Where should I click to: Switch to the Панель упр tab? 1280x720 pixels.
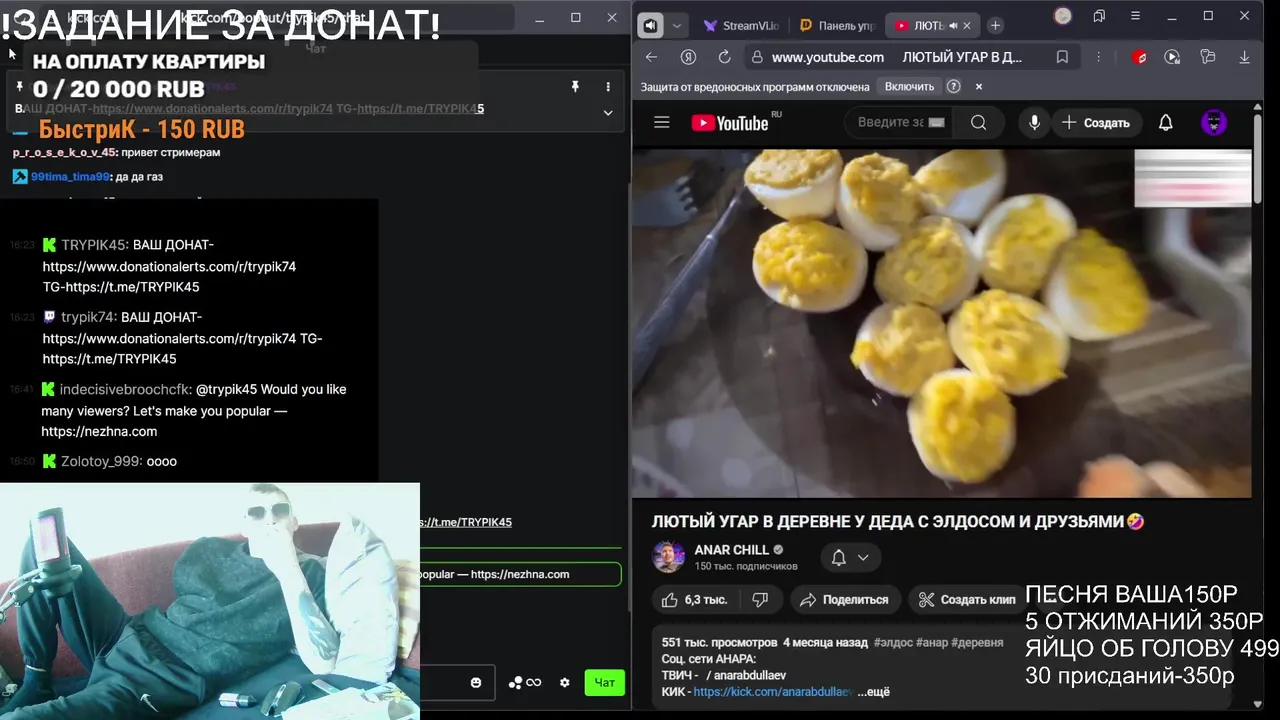pyautogui.click(x=837, y=26)
